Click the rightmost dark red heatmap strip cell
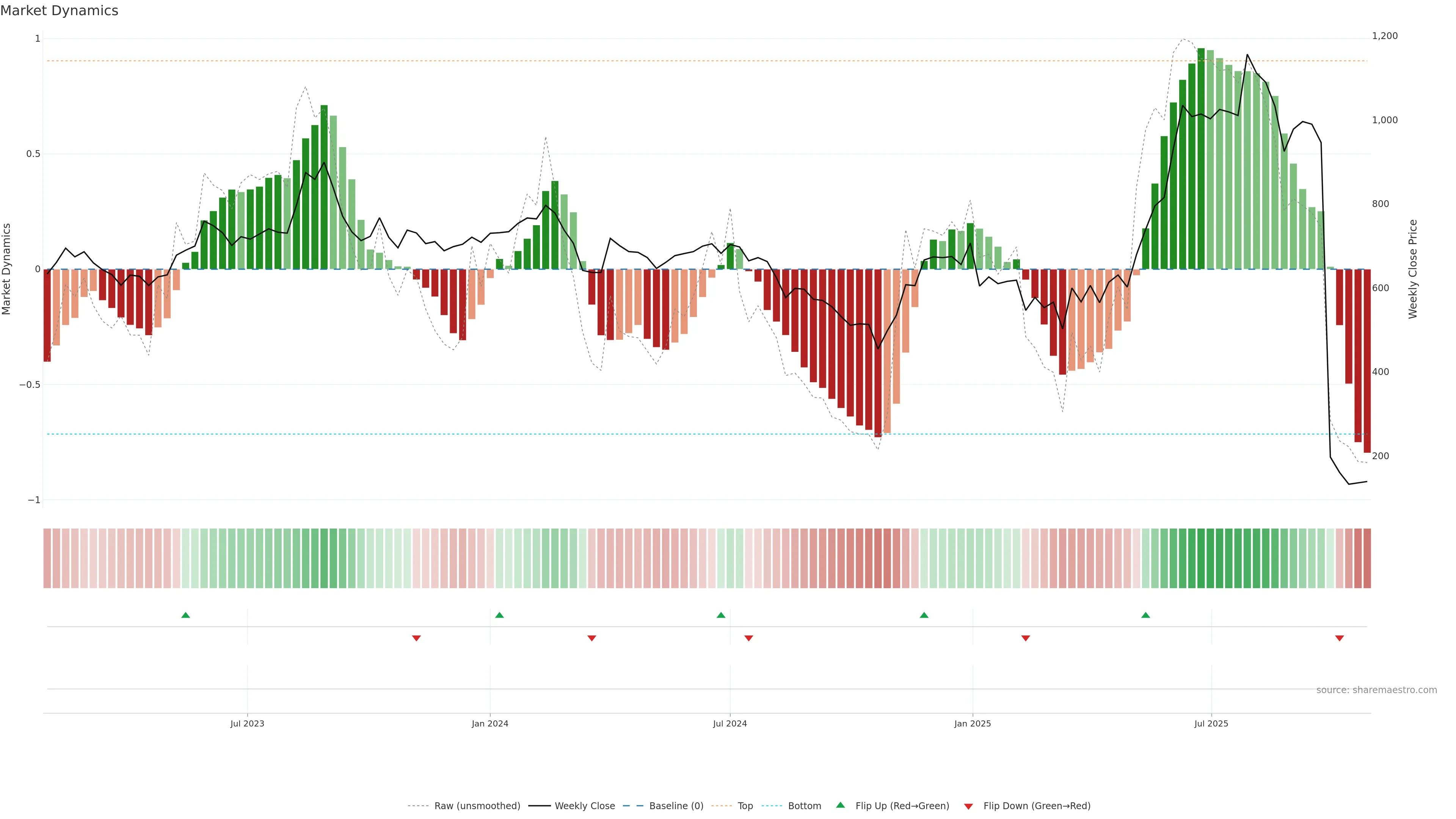Screen dimensions: 1456x819 click(1367, 558)
